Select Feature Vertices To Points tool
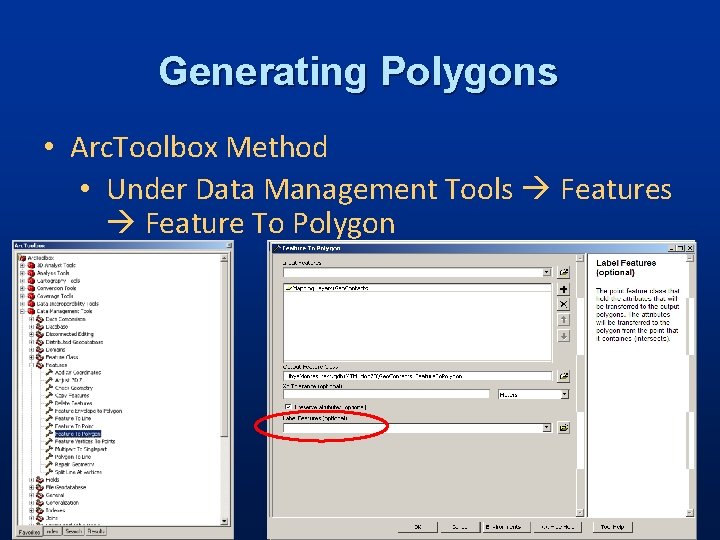Screen dimensions: 720x540 [85, 441]
